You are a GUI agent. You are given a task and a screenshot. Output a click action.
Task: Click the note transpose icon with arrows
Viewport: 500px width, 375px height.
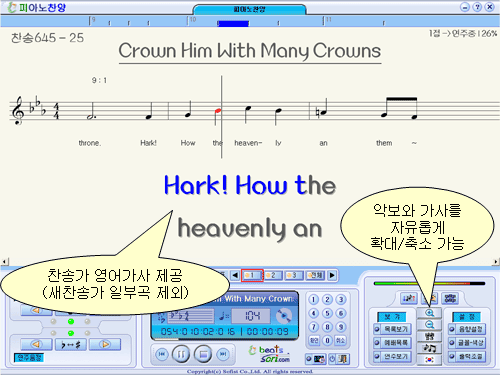pyautogui.click(x=409, y=298)
